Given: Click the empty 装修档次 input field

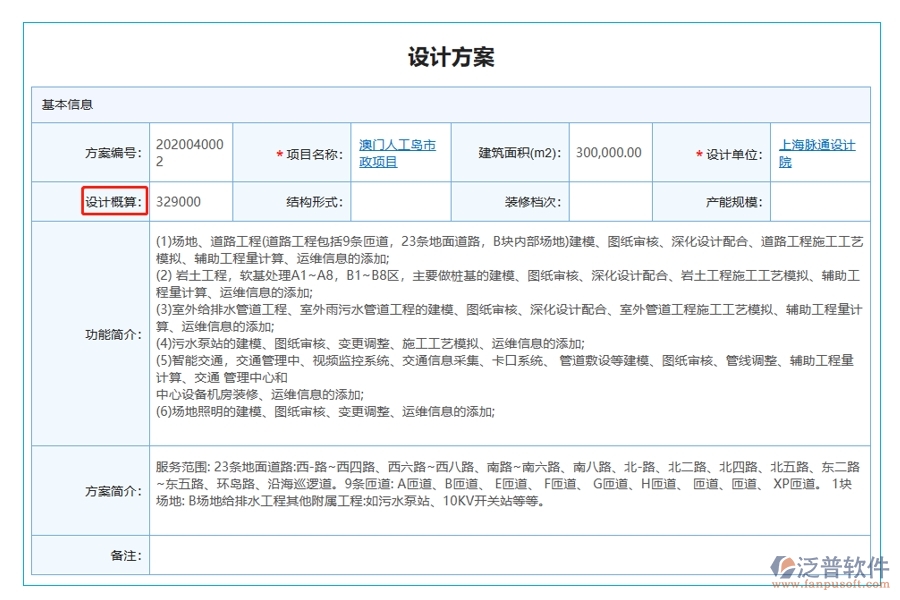Looking at the screenshot, I should coord(608,201).
